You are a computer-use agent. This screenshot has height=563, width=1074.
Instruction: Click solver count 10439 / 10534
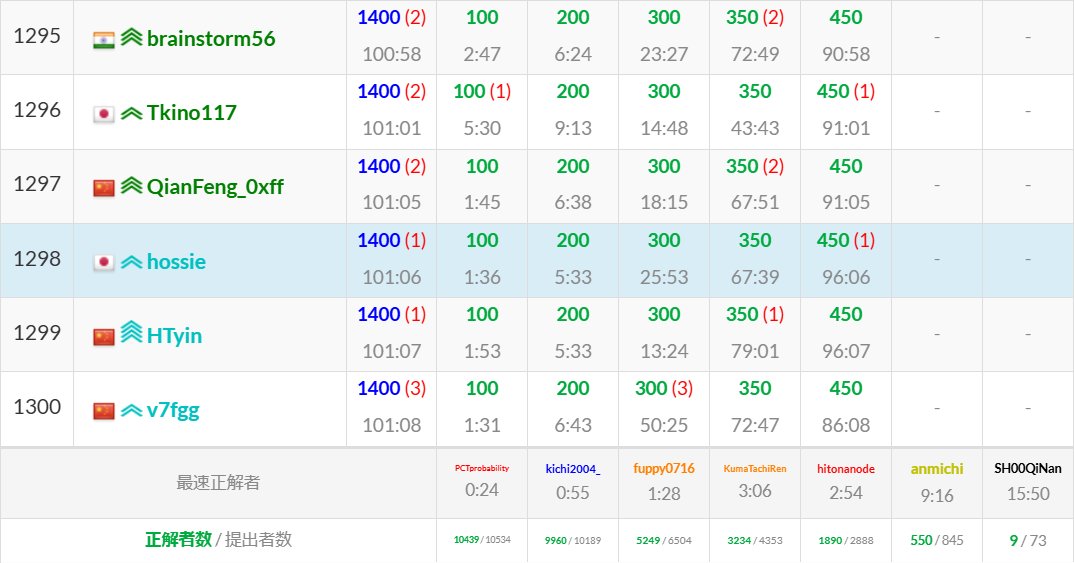(x=482, y=540)
